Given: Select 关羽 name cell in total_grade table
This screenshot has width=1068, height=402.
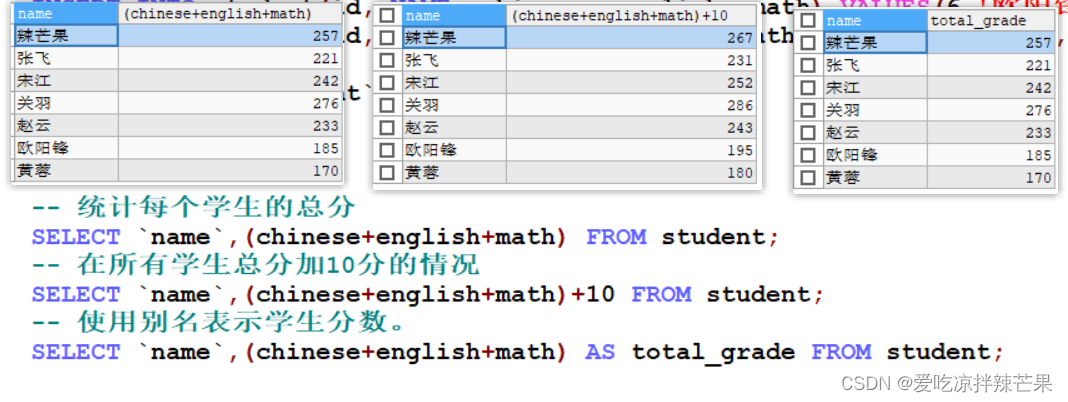Looking at the screenshot, I should click(x=875, y=110).
